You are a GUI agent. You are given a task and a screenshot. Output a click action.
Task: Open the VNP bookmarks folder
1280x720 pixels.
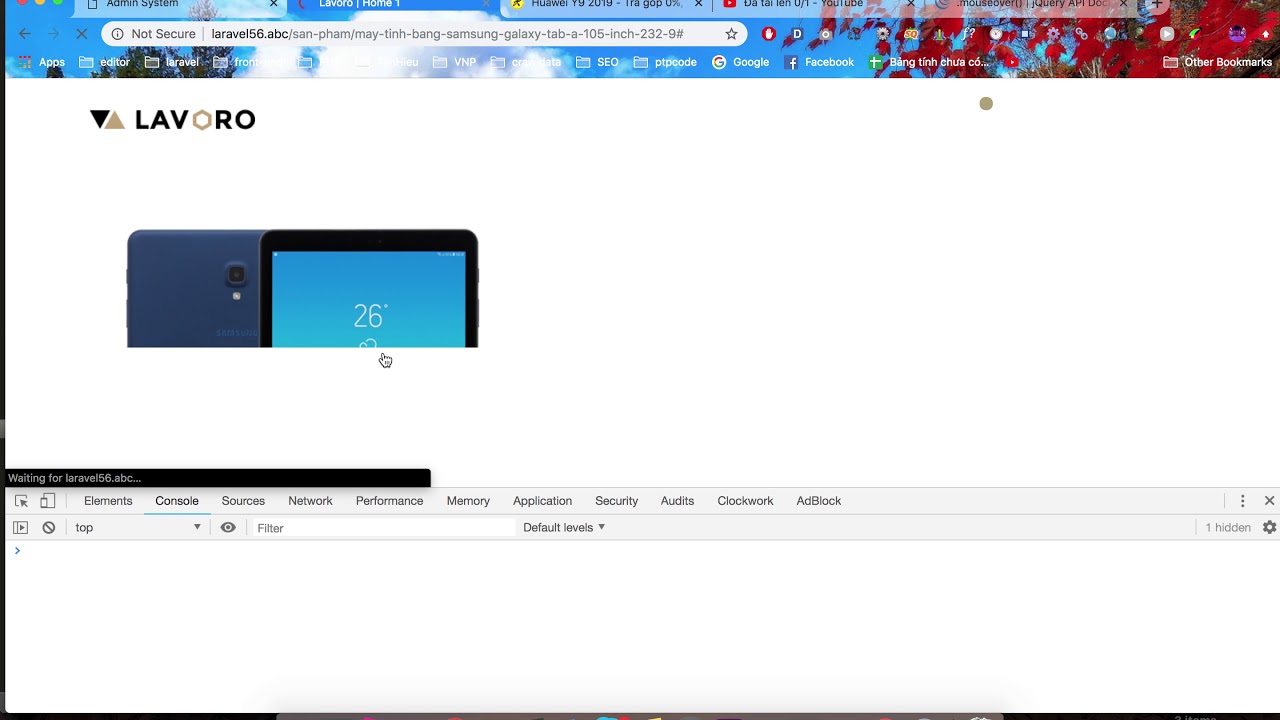[x=454, y=62]
